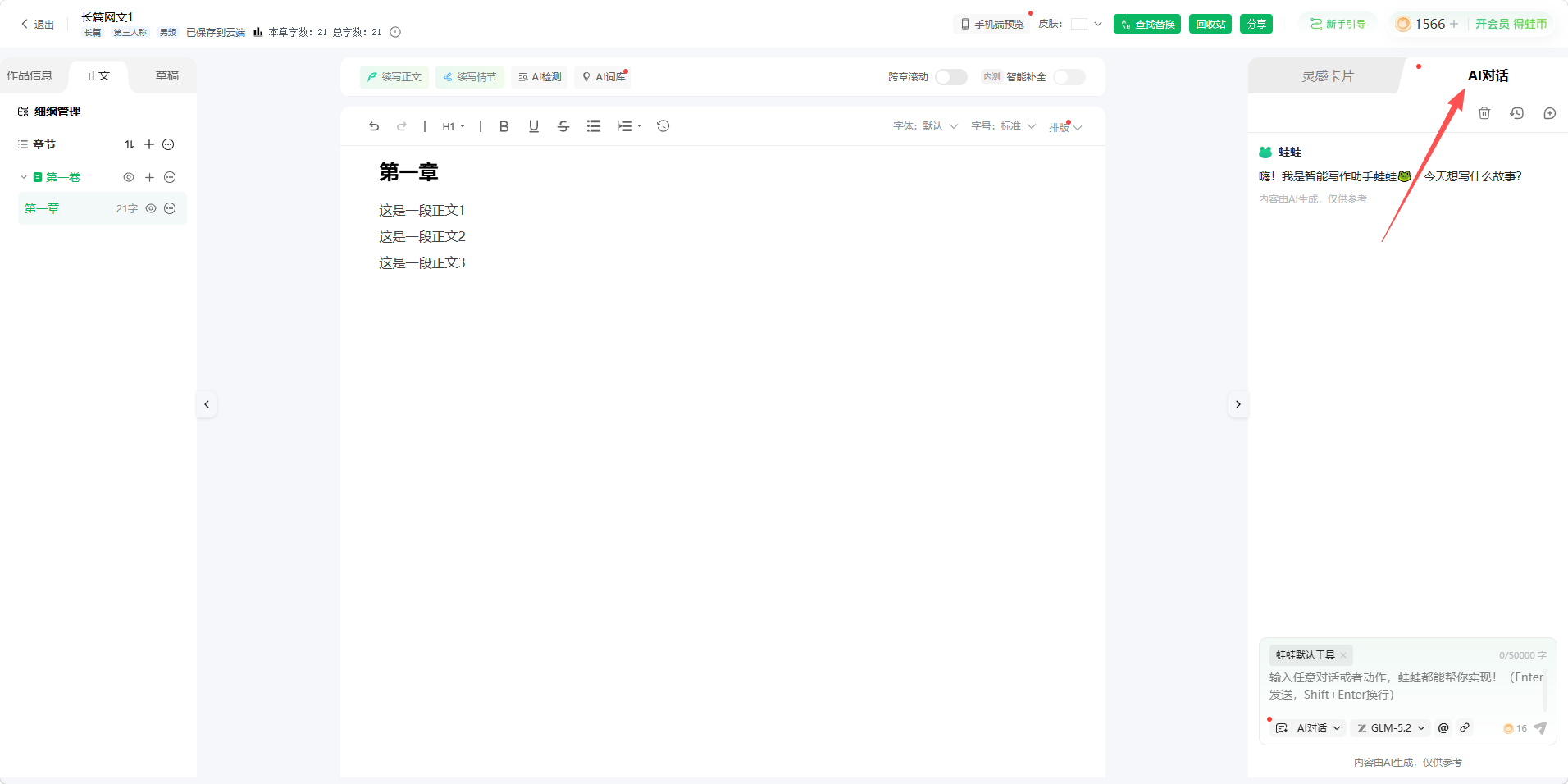The width and height of the screenshot is (1568, 784).
Task: Open the AI对话 mode dropdown in chat box
Action: pos(1310,727)
